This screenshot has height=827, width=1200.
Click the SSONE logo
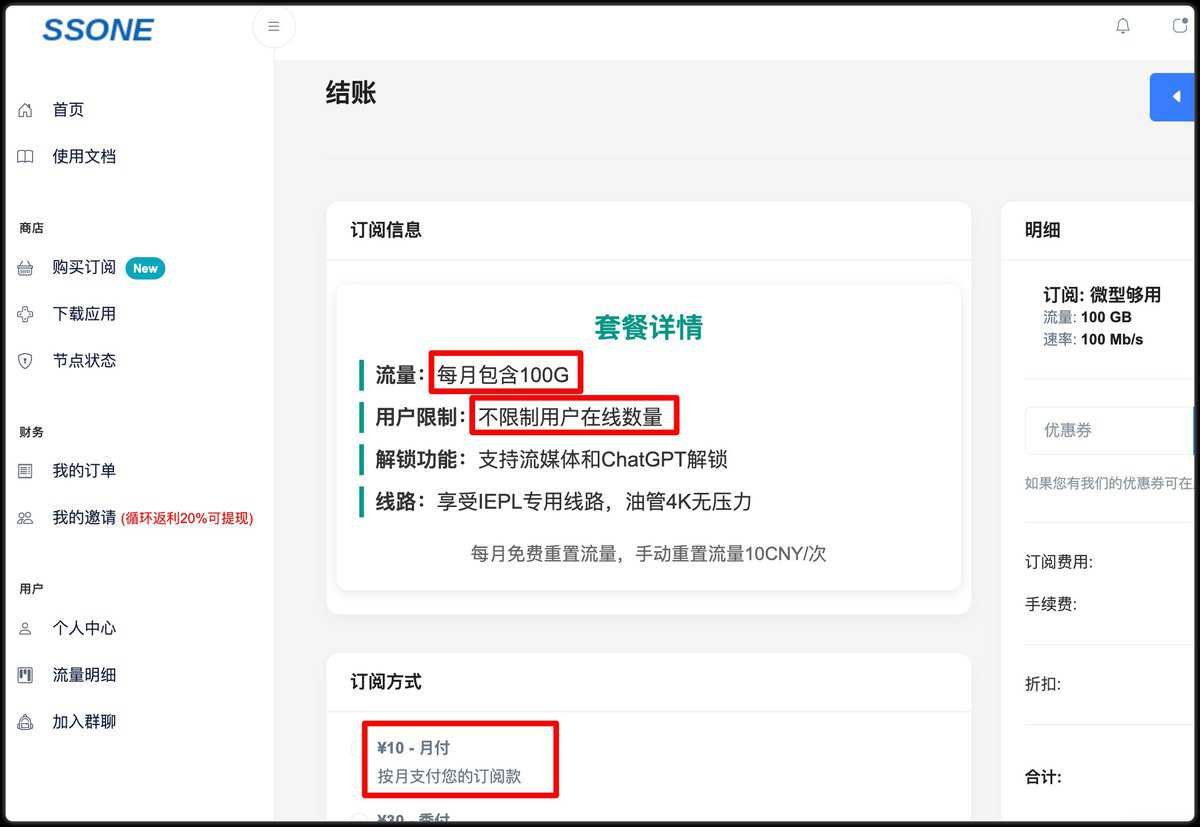(97, 29)
